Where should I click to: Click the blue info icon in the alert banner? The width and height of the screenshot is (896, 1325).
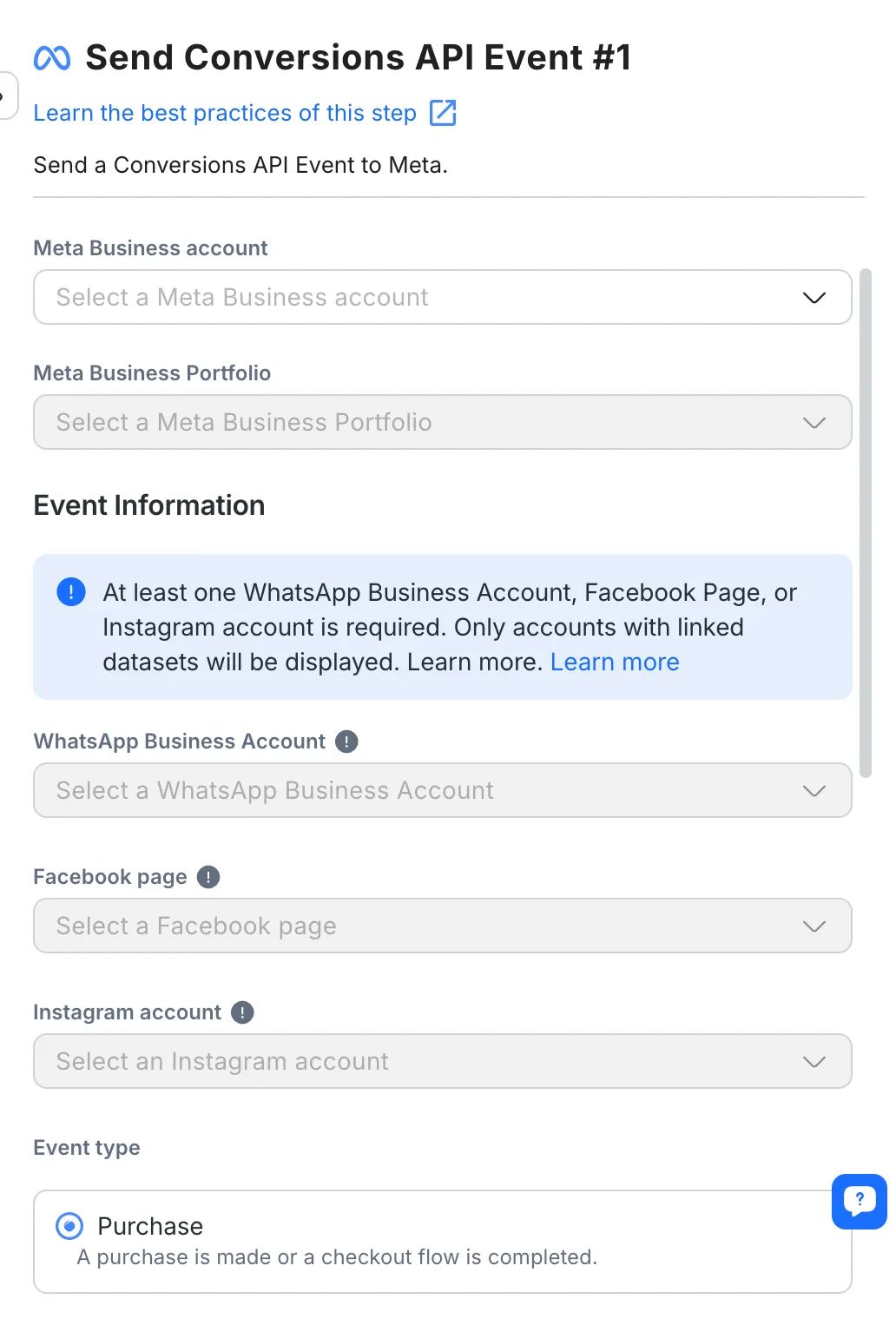pos(70,592)
